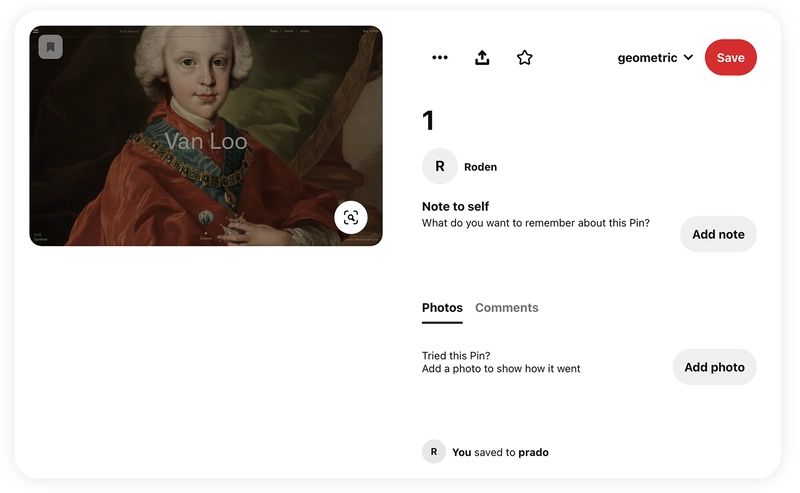800x493 pixels.
Task: Click the red Save button
Action: 731,58
